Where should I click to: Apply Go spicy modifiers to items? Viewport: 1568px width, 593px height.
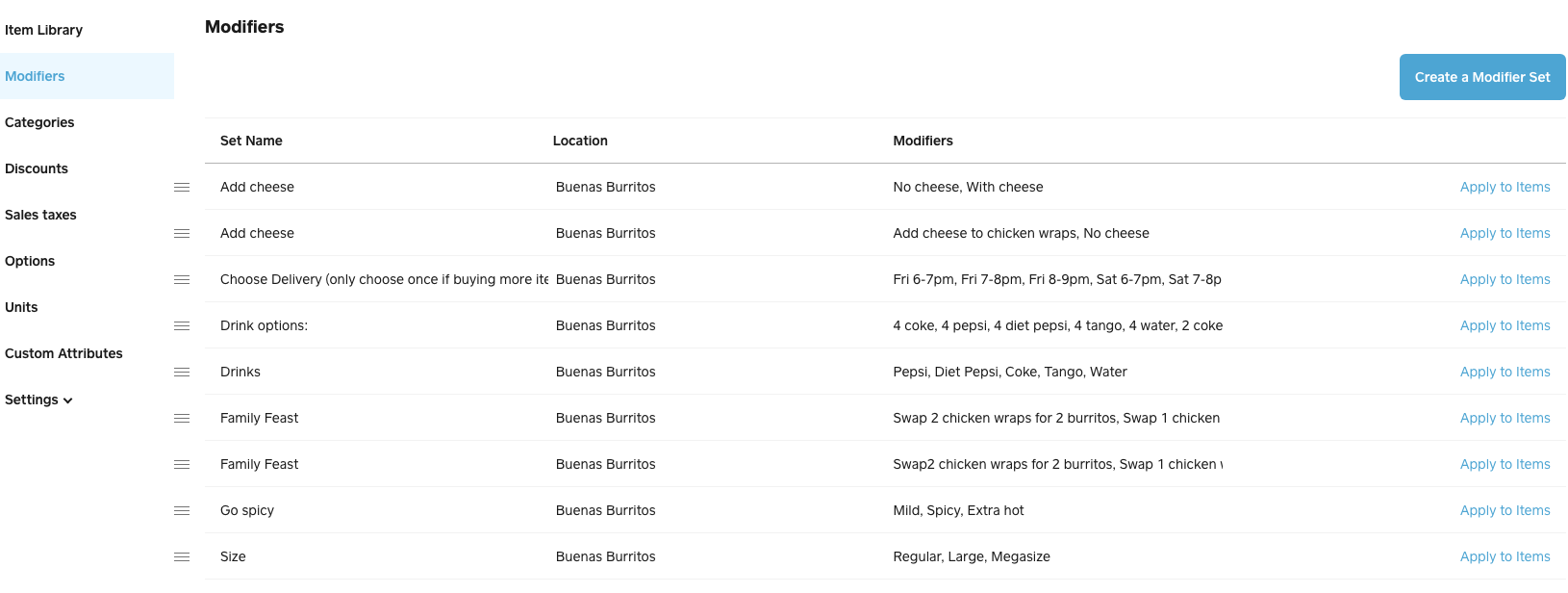pos(1505,510)
